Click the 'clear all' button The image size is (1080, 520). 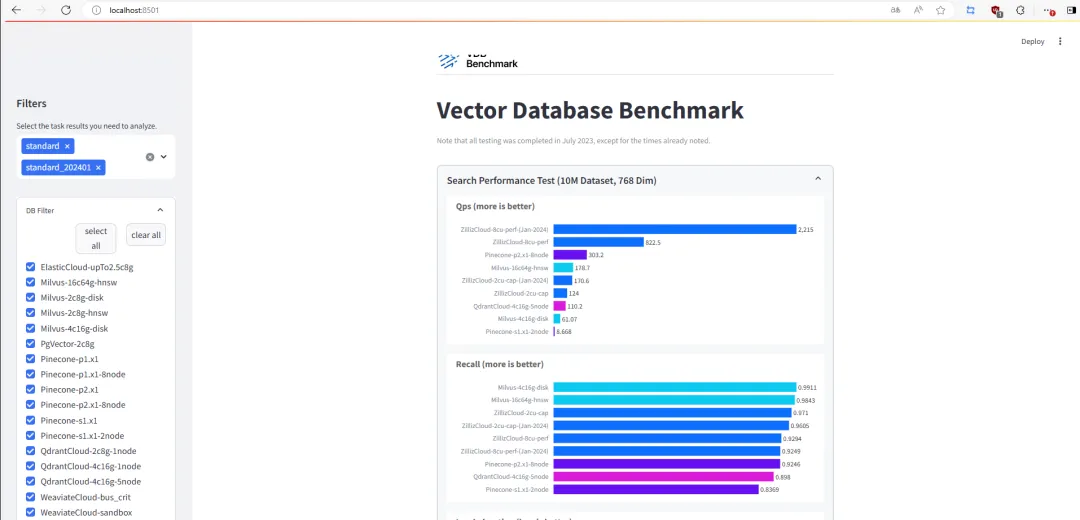146,235
